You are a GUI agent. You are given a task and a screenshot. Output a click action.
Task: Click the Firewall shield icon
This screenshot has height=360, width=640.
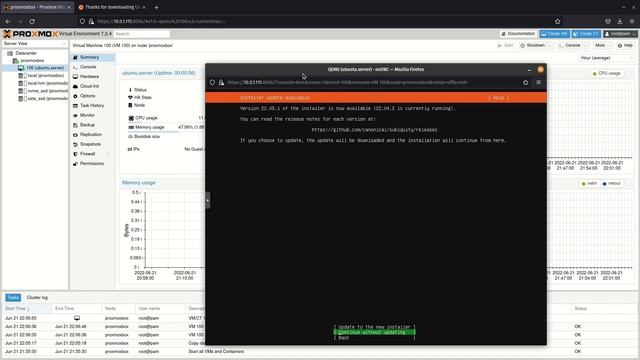75,154
